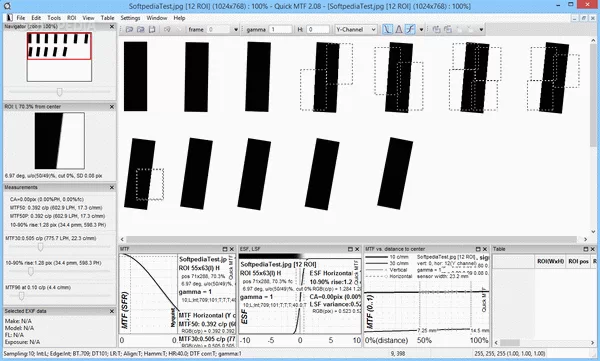Select the dotted ROI on second-row first bar
Viewport: 600px width, 361px height.
pyautogui.click(x=150, y=184)
